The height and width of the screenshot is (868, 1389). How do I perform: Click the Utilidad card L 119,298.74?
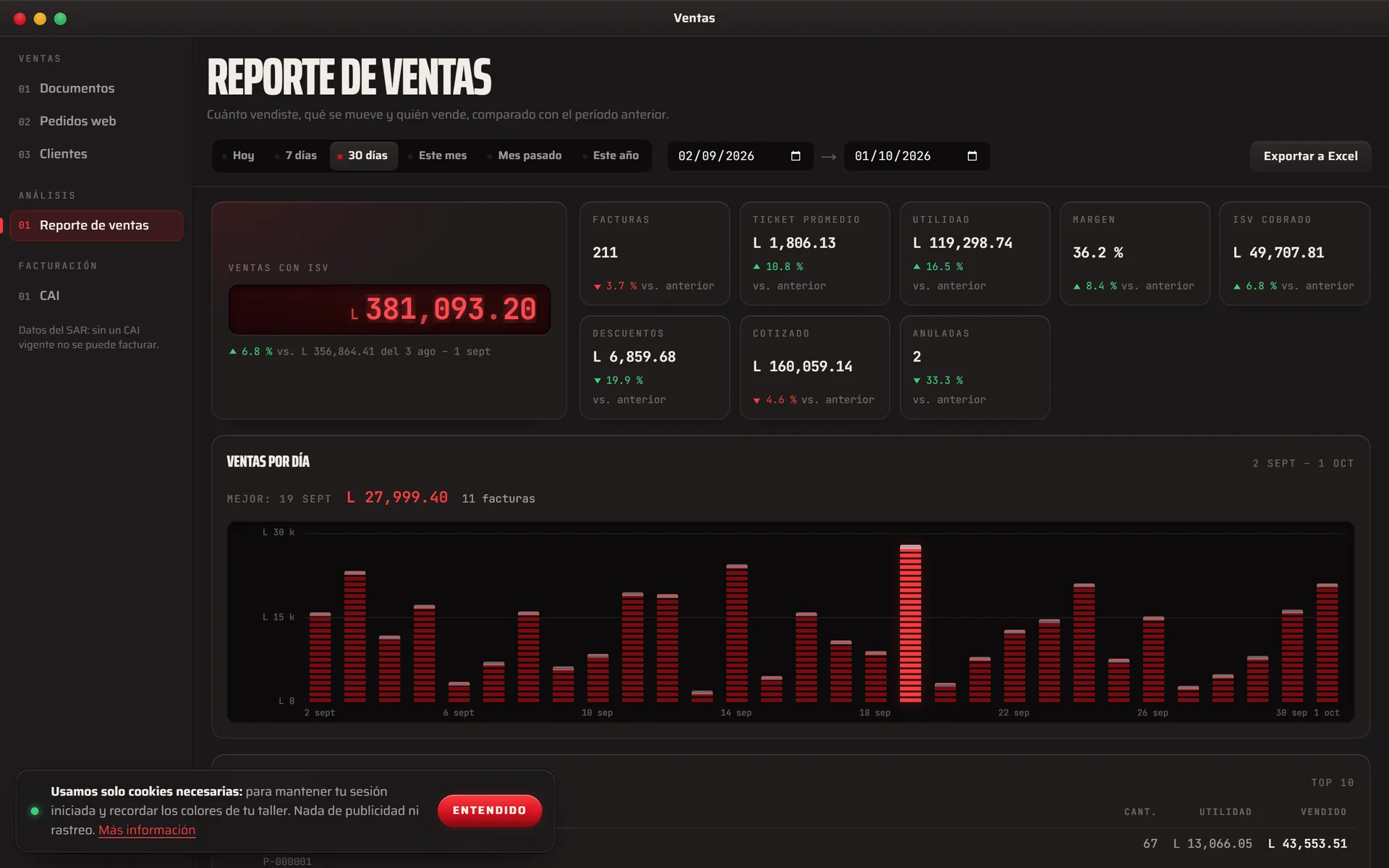(974, 253)
